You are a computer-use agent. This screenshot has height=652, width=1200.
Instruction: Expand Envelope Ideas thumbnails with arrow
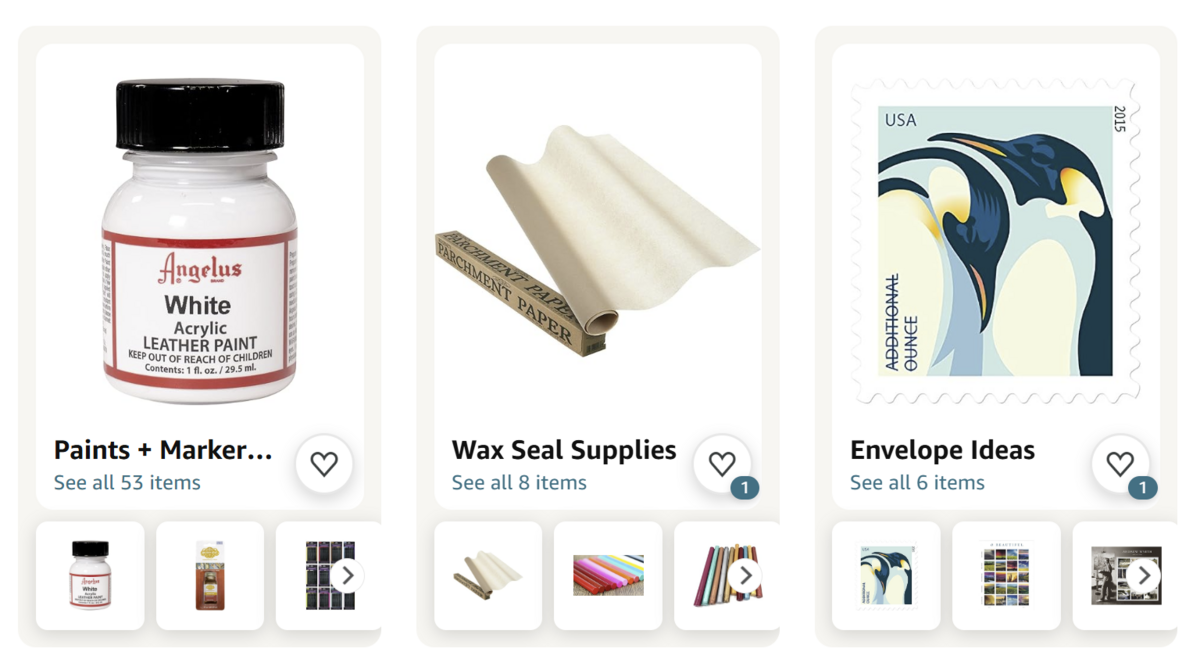(x=1143, y=576)
